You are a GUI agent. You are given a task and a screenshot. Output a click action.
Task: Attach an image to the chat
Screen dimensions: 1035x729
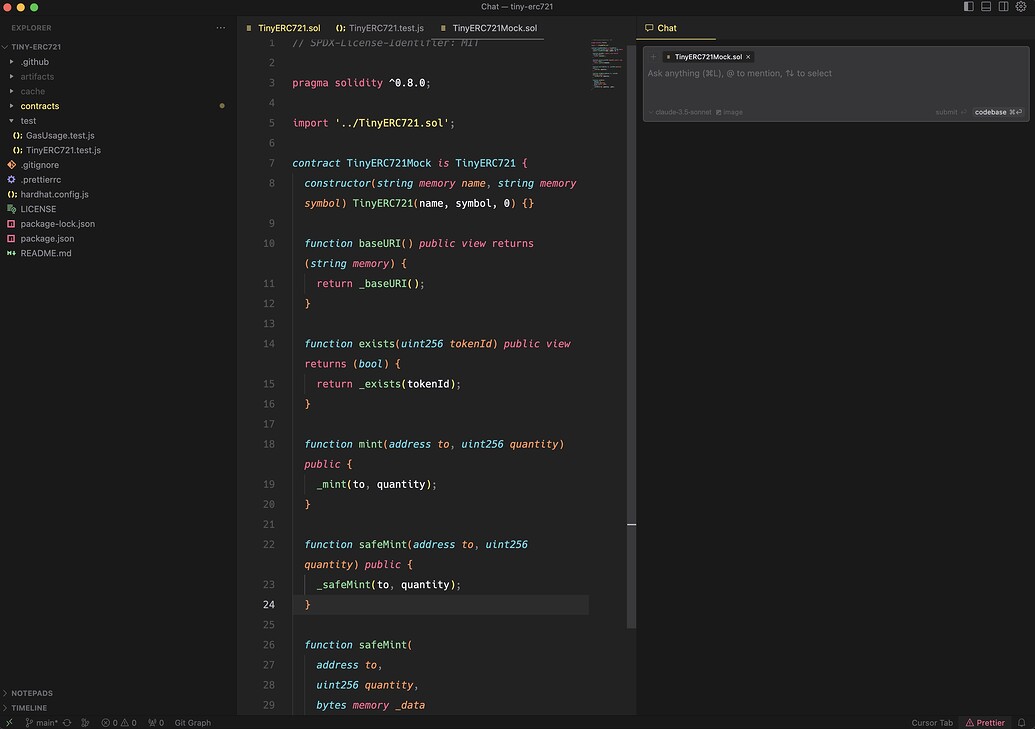729,112
